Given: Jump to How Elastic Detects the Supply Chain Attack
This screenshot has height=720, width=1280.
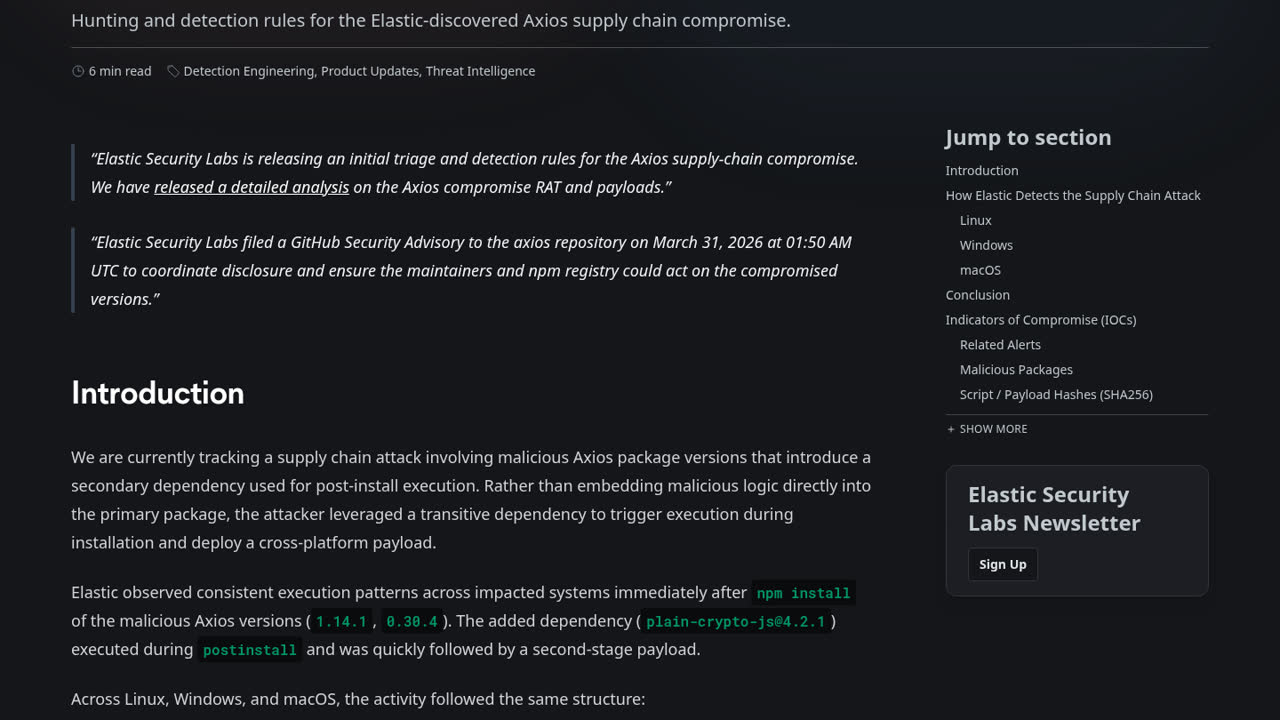Looking at the screenshot, I should tap(1073, 196).
